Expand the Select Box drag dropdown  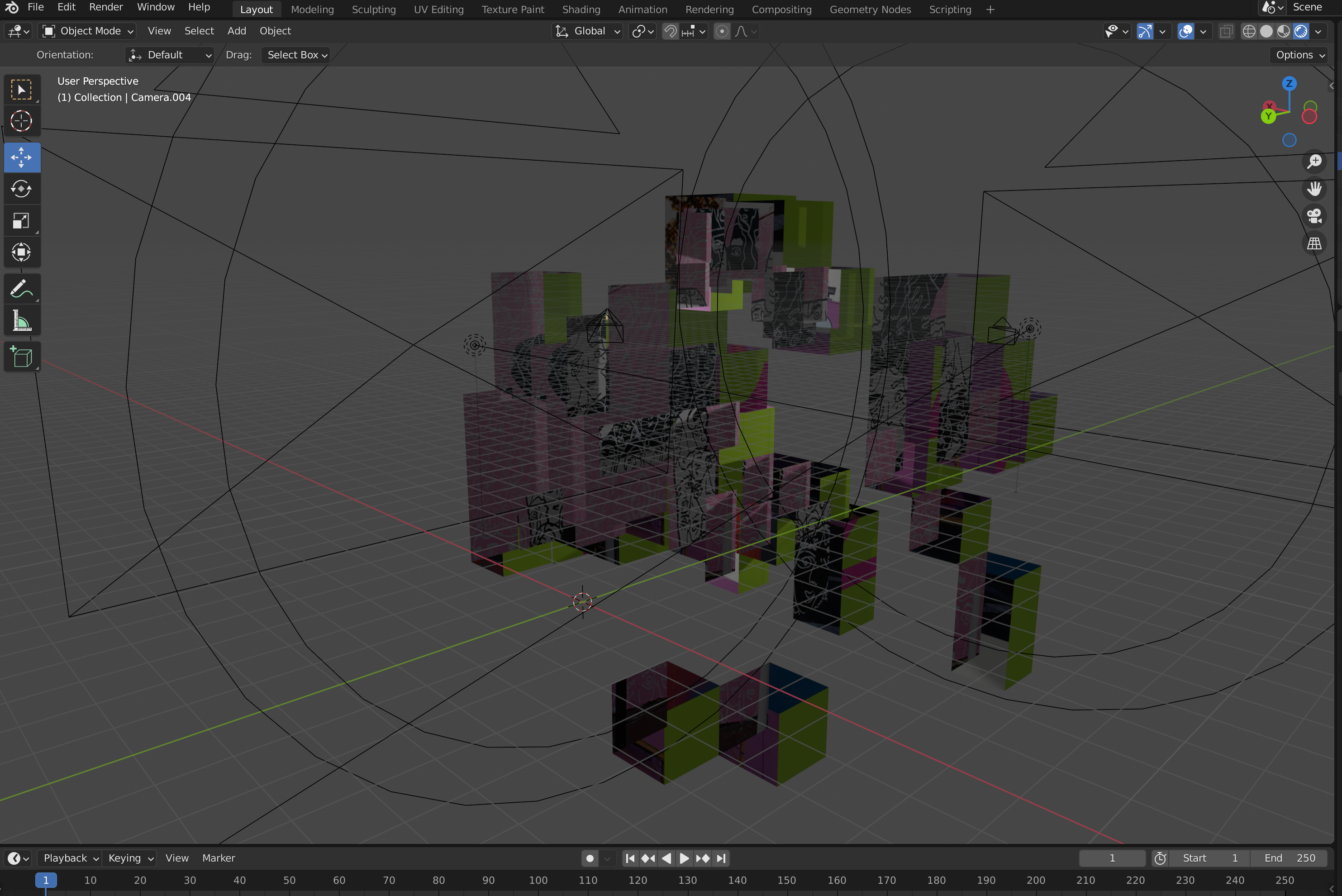point(296,55)
